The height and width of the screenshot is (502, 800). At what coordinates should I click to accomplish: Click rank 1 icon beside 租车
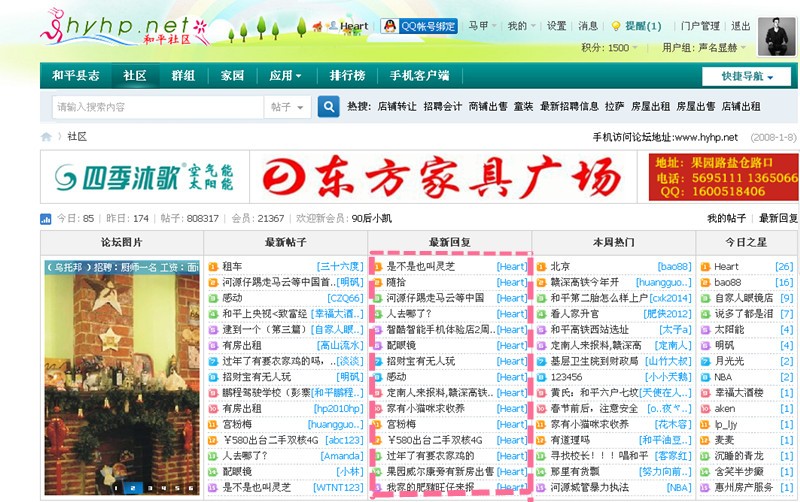(213, 267)
